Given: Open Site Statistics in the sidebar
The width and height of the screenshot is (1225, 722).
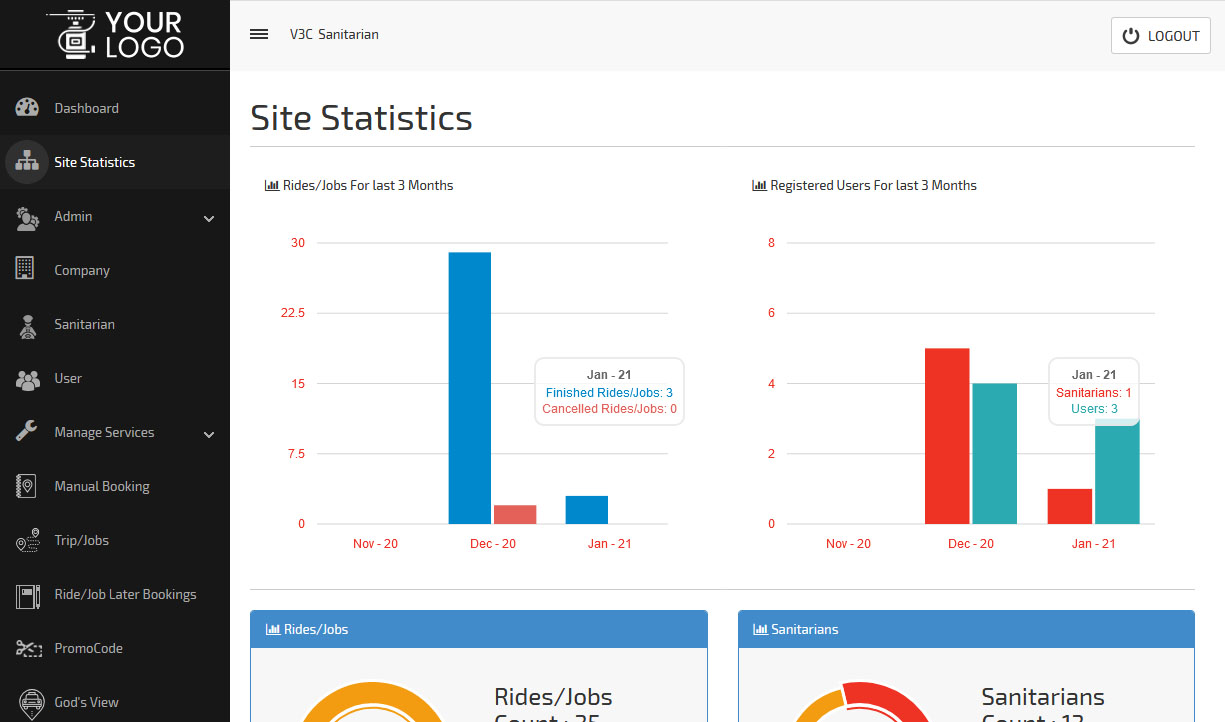Looking at the screenshot, I should click(x=115, y=162).
